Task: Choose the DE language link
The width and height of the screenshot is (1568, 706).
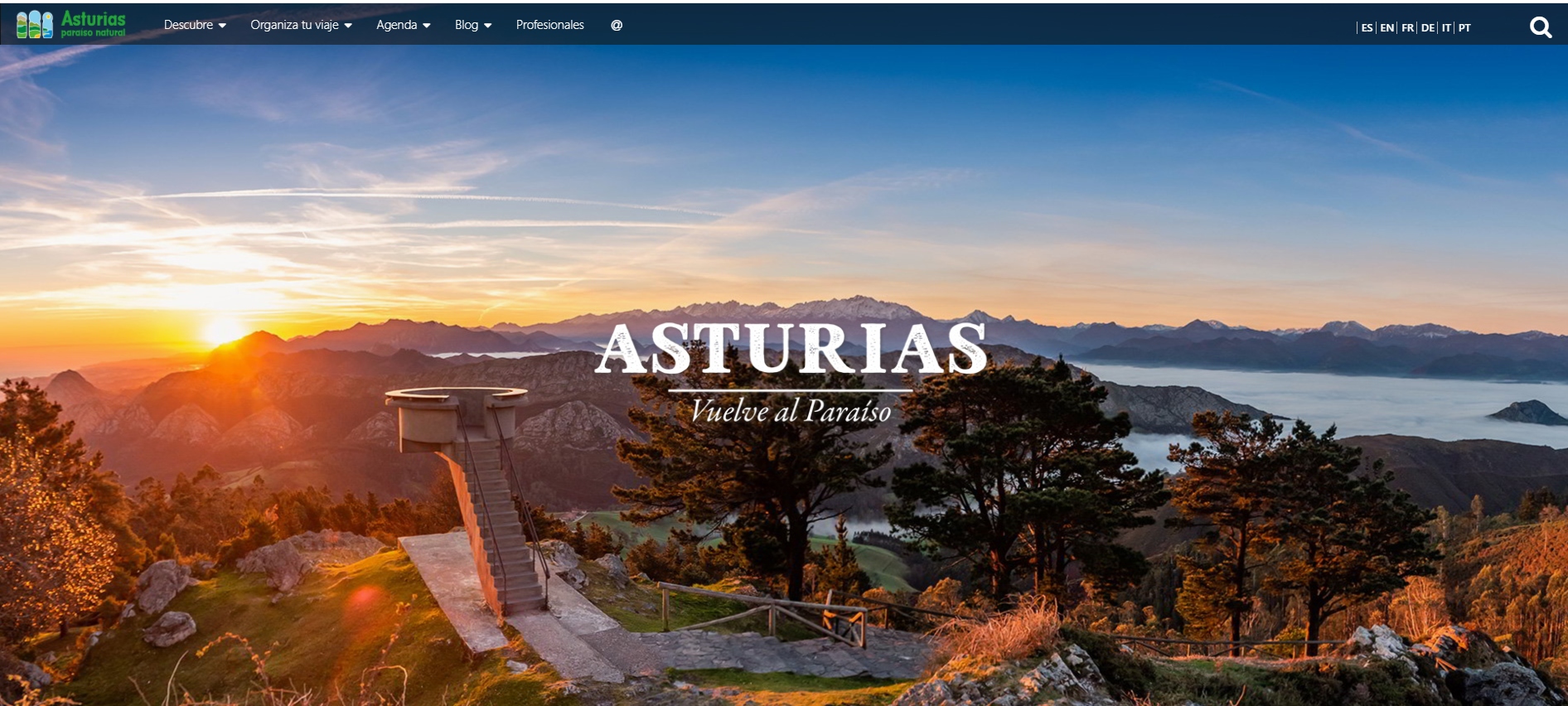Action: click(x=1427, y=28)
